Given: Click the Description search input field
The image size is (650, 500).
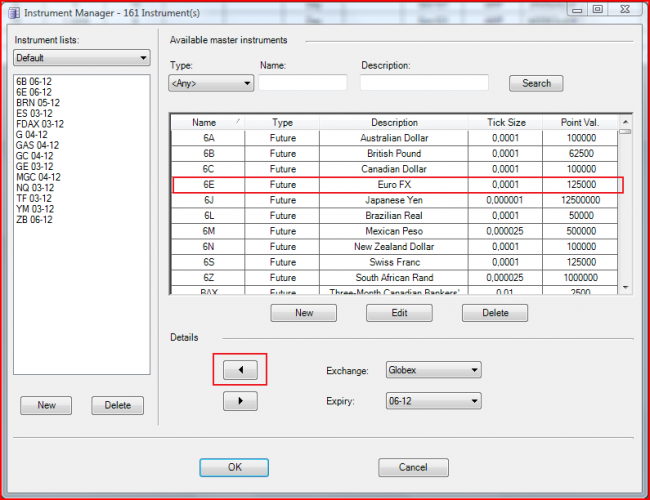Looking at the screenshot, I should pos(424,83).
